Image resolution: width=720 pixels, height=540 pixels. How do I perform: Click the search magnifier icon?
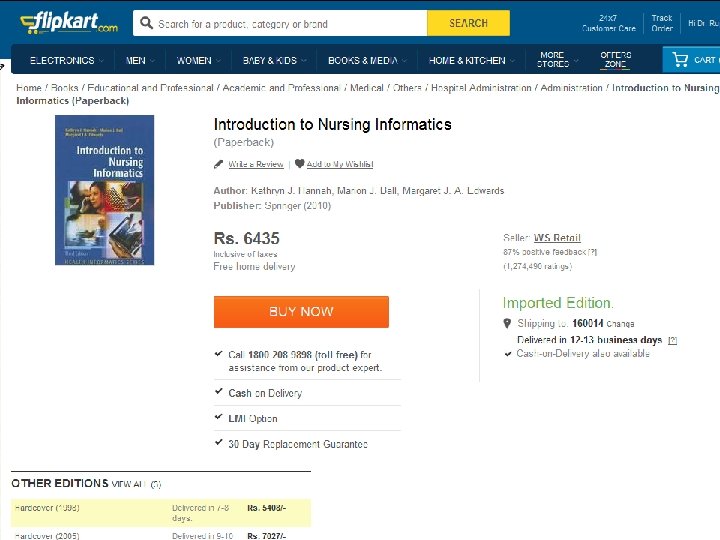146,23
